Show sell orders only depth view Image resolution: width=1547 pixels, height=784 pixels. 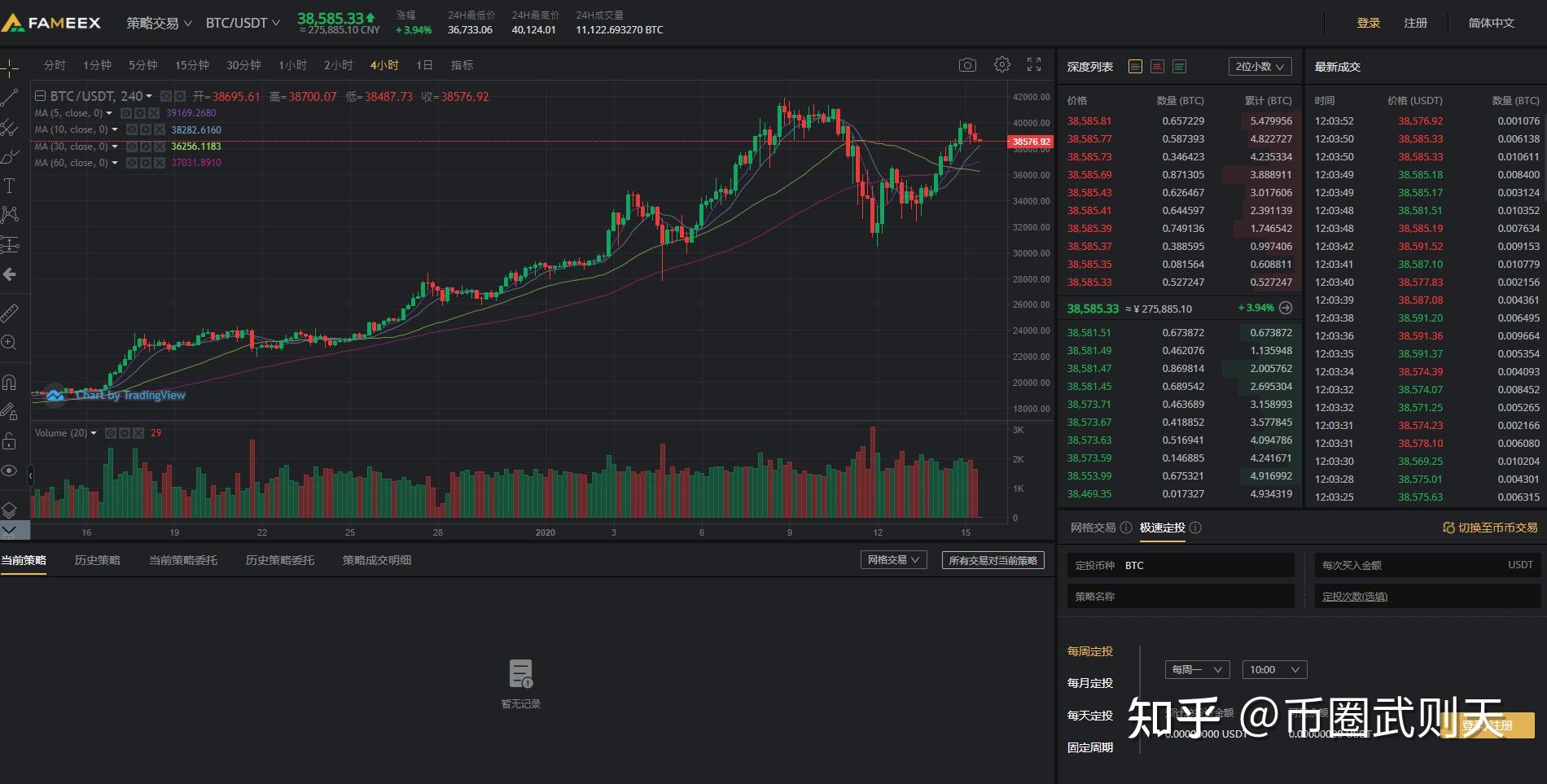tap(1157, 67)
